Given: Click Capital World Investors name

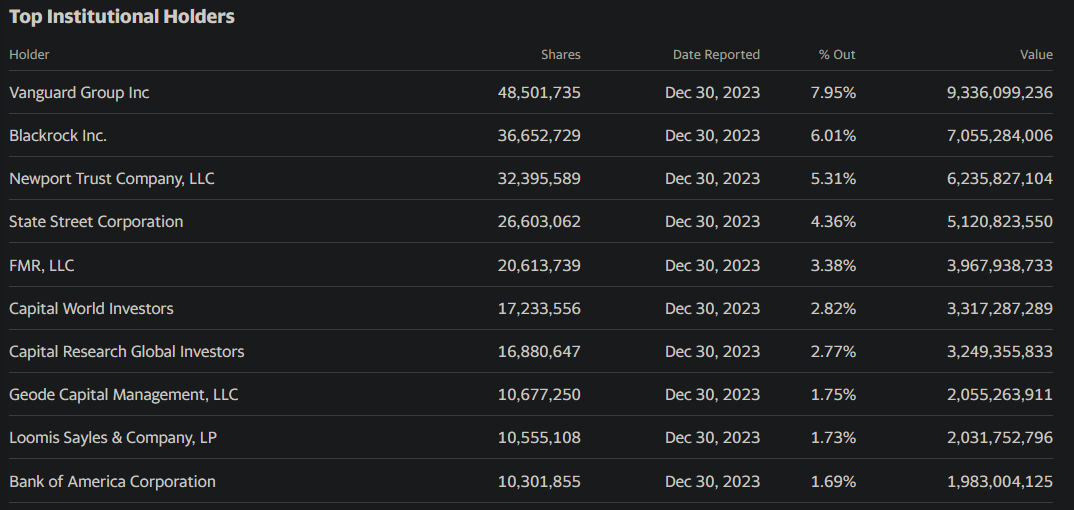Looking at the screenshot, I should 91,308.
